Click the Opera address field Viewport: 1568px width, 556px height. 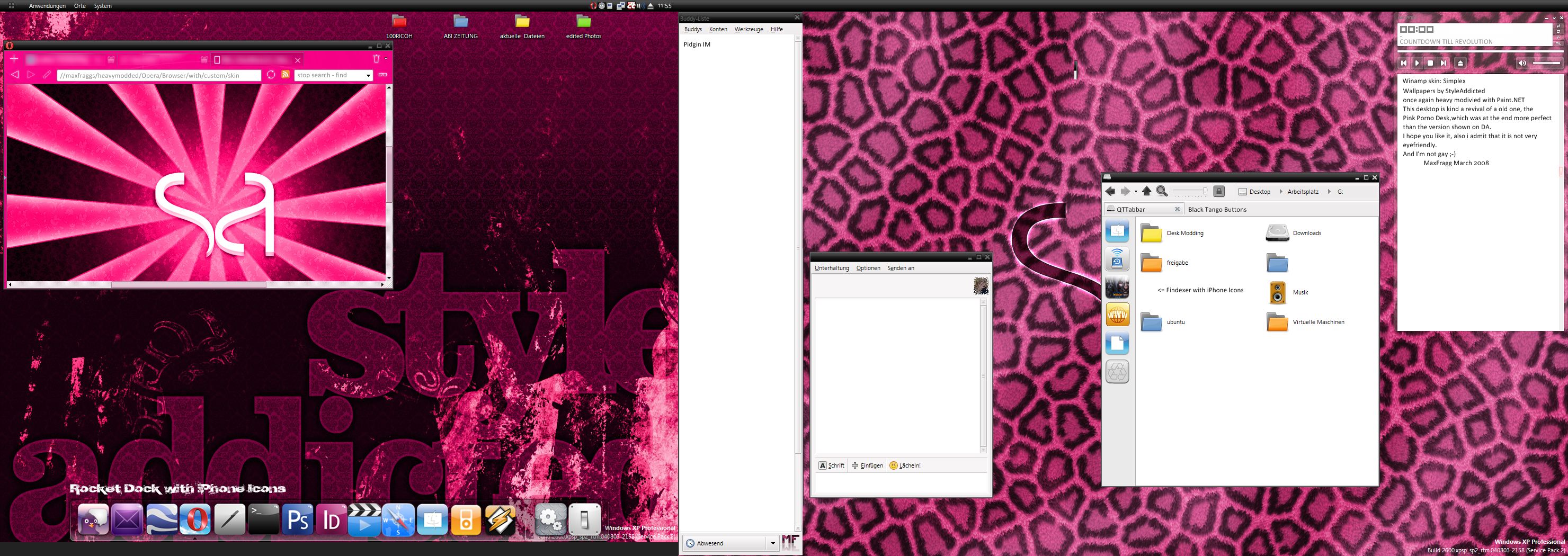[x=159, y=75]
